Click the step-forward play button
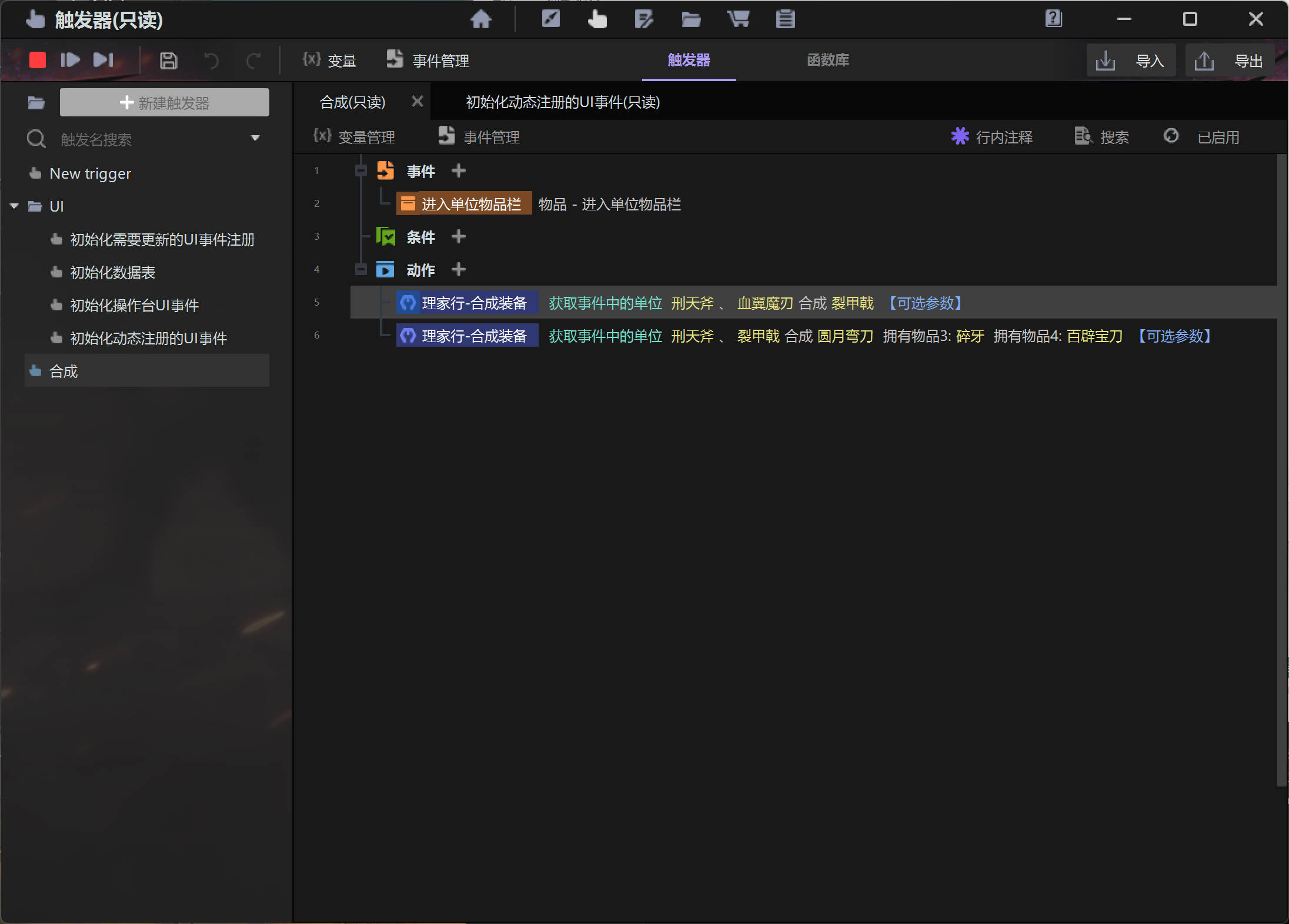Screen dimensions: 1289x924 tap(103, 60)
